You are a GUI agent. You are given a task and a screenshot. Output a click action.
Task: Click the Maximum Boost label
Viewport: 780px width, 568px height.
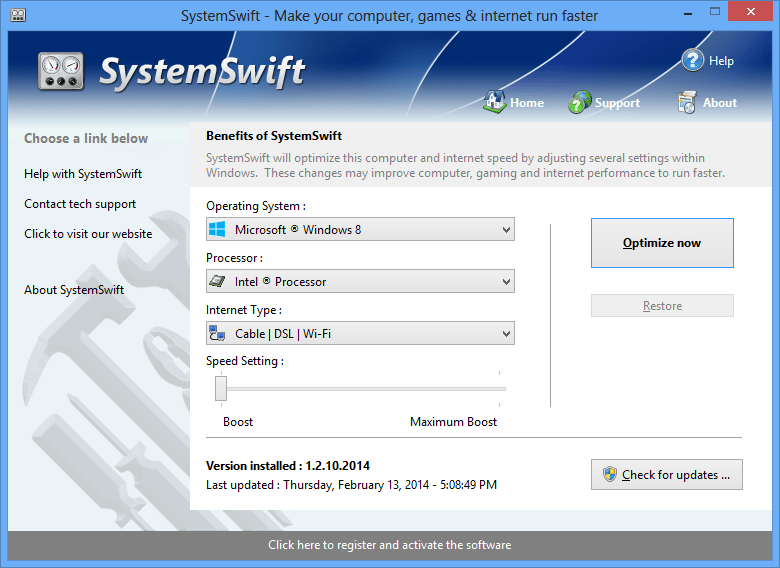pos(453,422)
